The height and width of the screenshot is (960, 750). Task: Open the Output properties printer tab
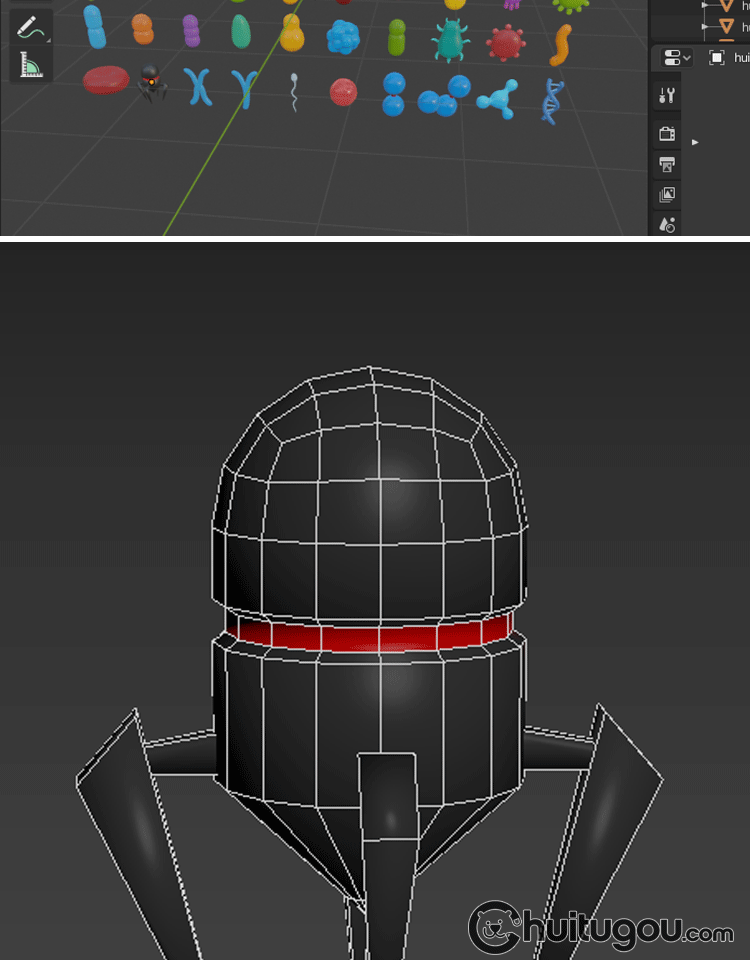[667, 164]
